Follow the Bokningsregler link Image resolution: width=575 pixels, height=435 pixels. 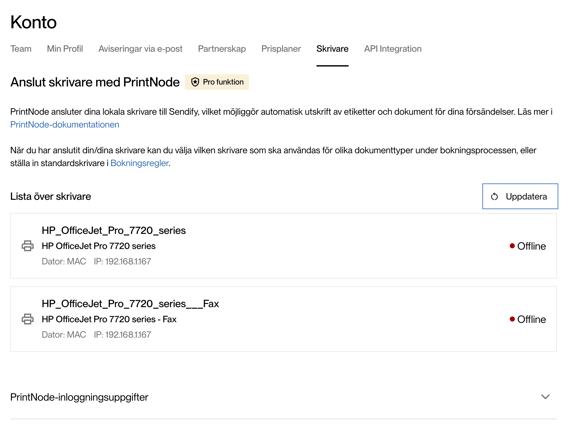pyautogui.click(x=139, y=163)
